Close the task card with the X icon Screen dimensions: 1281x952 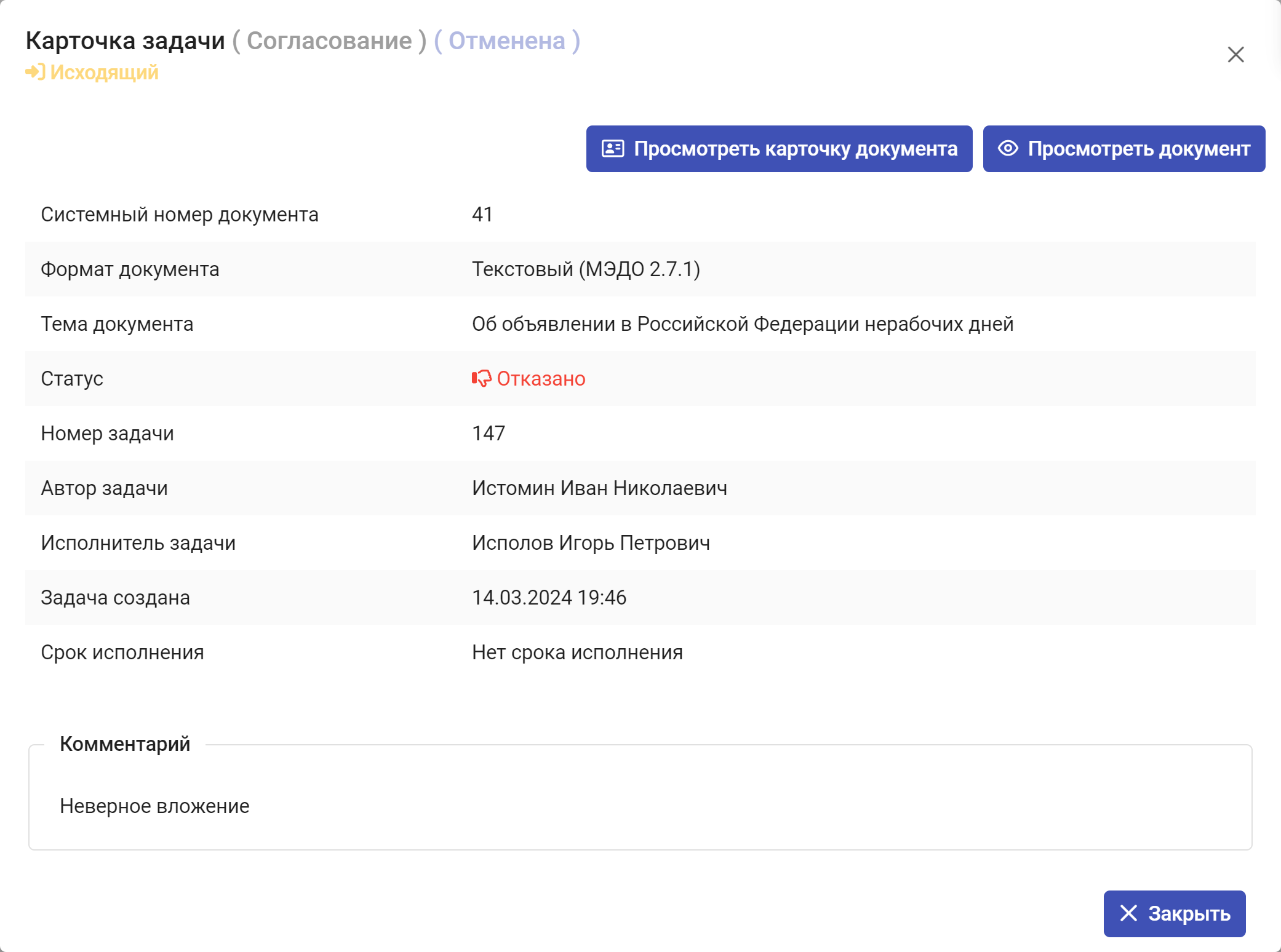(1235, 55)
